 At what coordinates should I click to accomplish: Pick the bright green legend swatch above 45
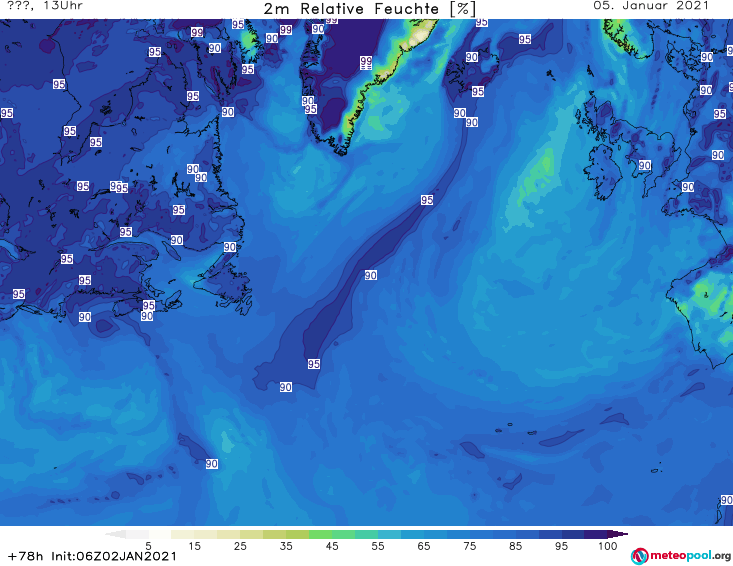pyautogui.click(x=320, y=534)
